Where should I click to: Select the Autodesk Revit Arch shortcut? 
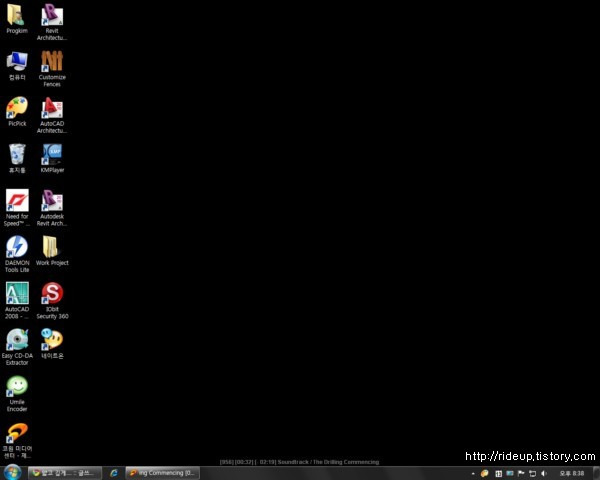point(52,207)
